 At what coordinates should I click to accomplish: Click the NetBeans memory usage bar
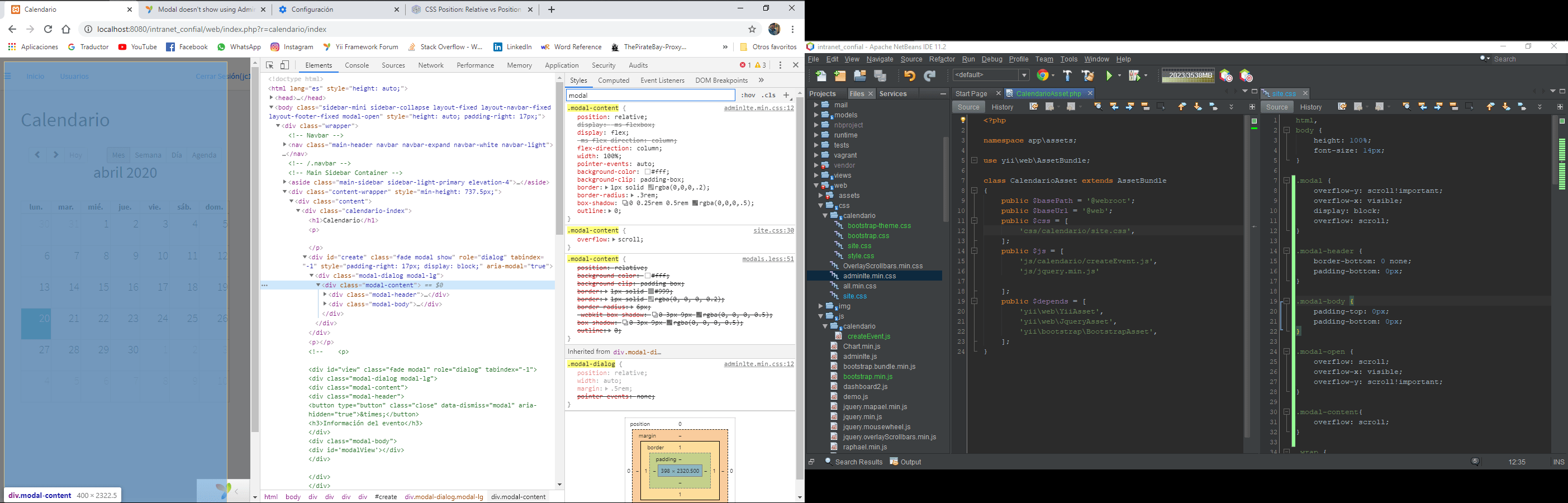coord(1187,75)
